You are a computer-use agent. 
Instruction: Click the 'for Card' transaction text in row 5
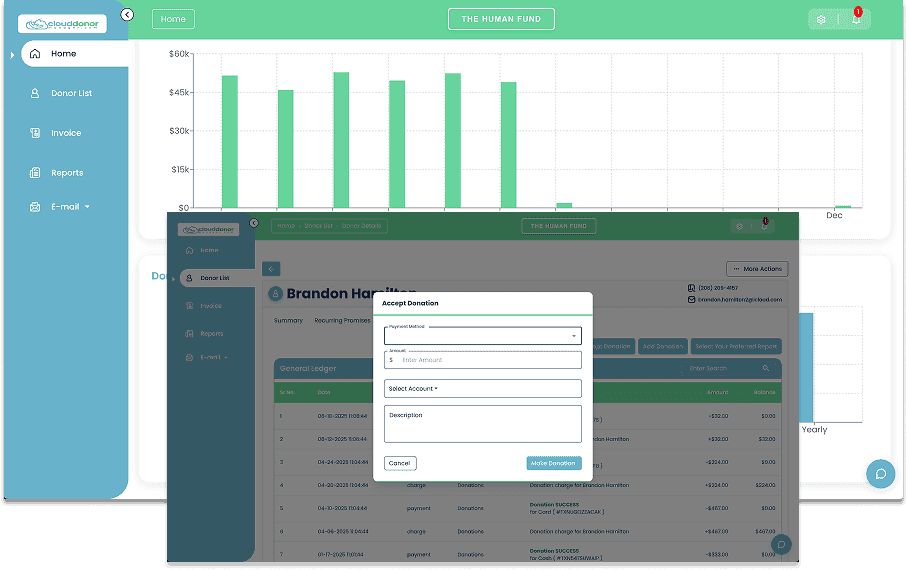567,512
